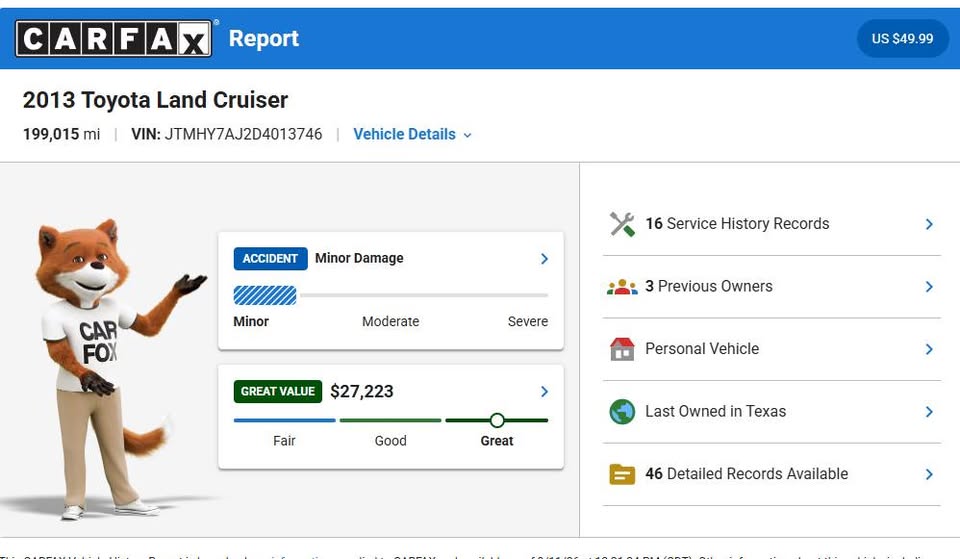This screenshot has height=559, width=960.
Task: Click the chevron beside Previous Owners
Action: point(929,287)
